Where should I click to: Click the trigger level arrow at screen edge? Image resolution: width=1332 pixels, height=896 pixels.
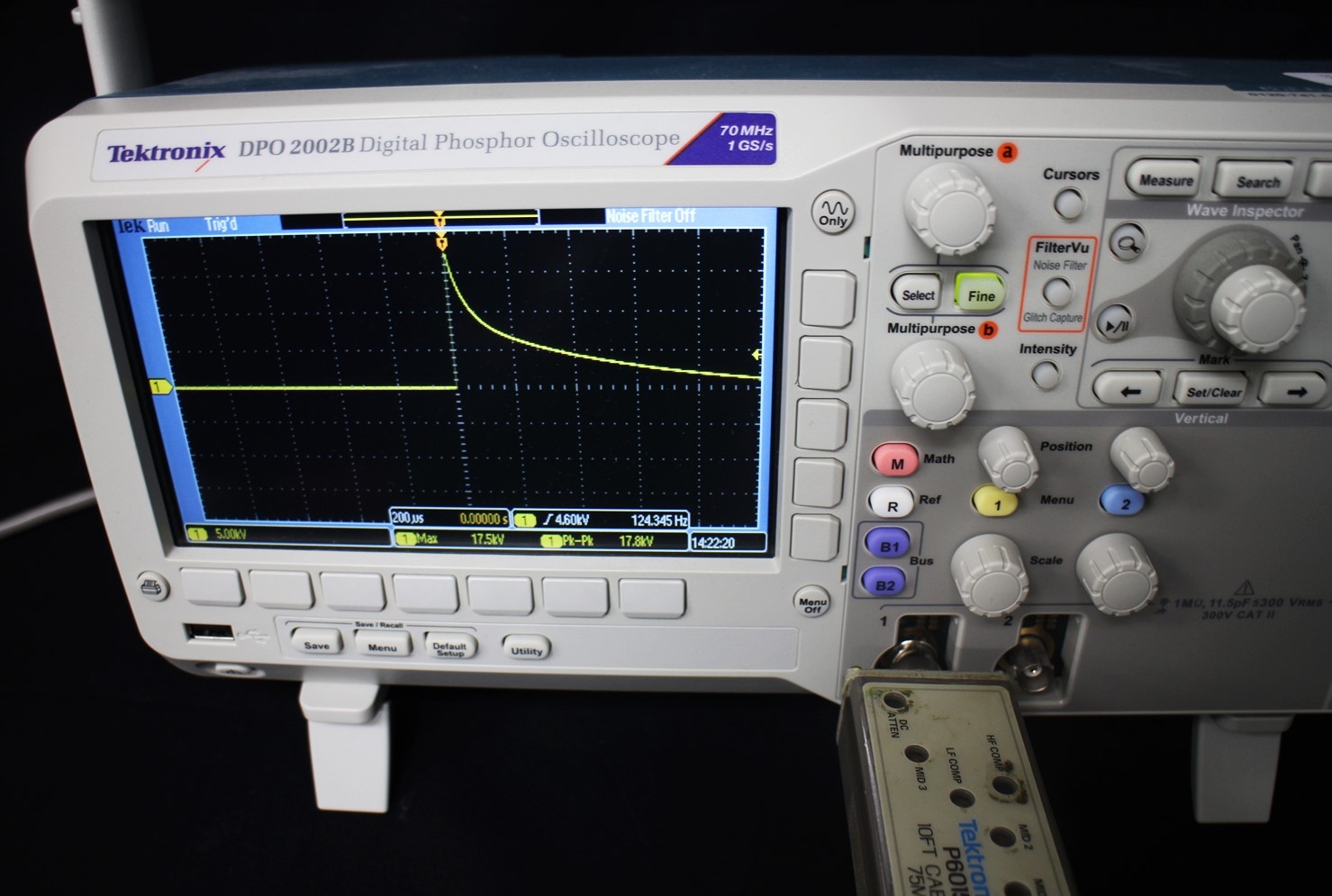[x=757, y=356]
